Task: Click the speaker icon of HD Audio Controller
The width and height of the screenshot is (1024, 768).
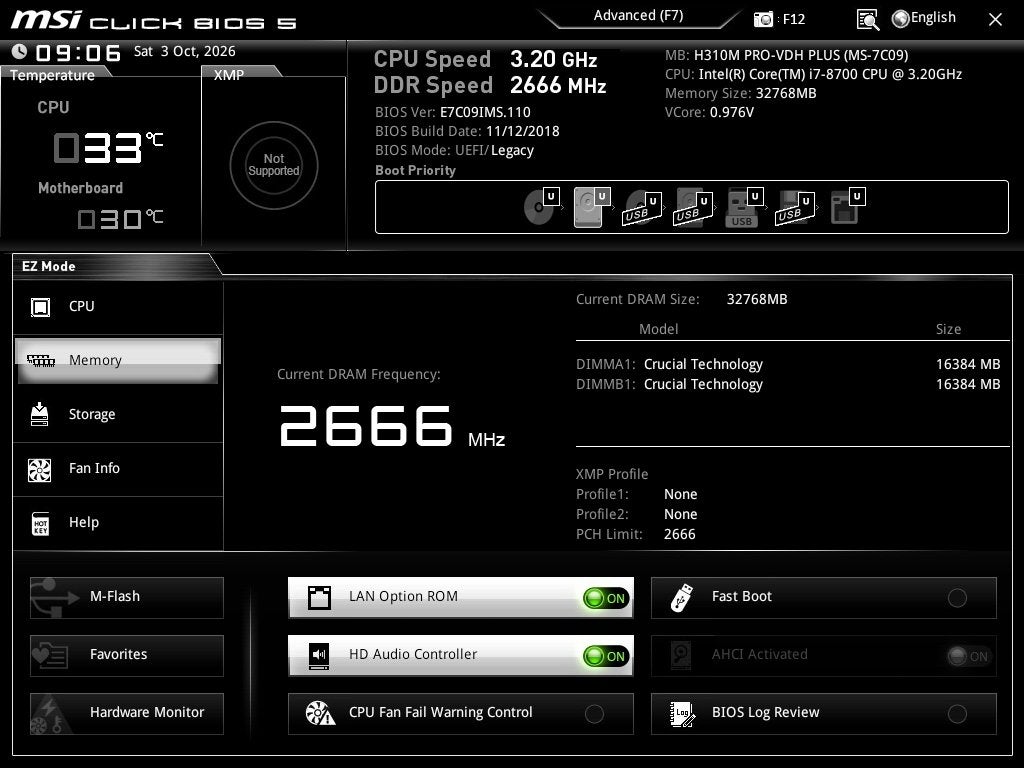Action: pos(319,656)
